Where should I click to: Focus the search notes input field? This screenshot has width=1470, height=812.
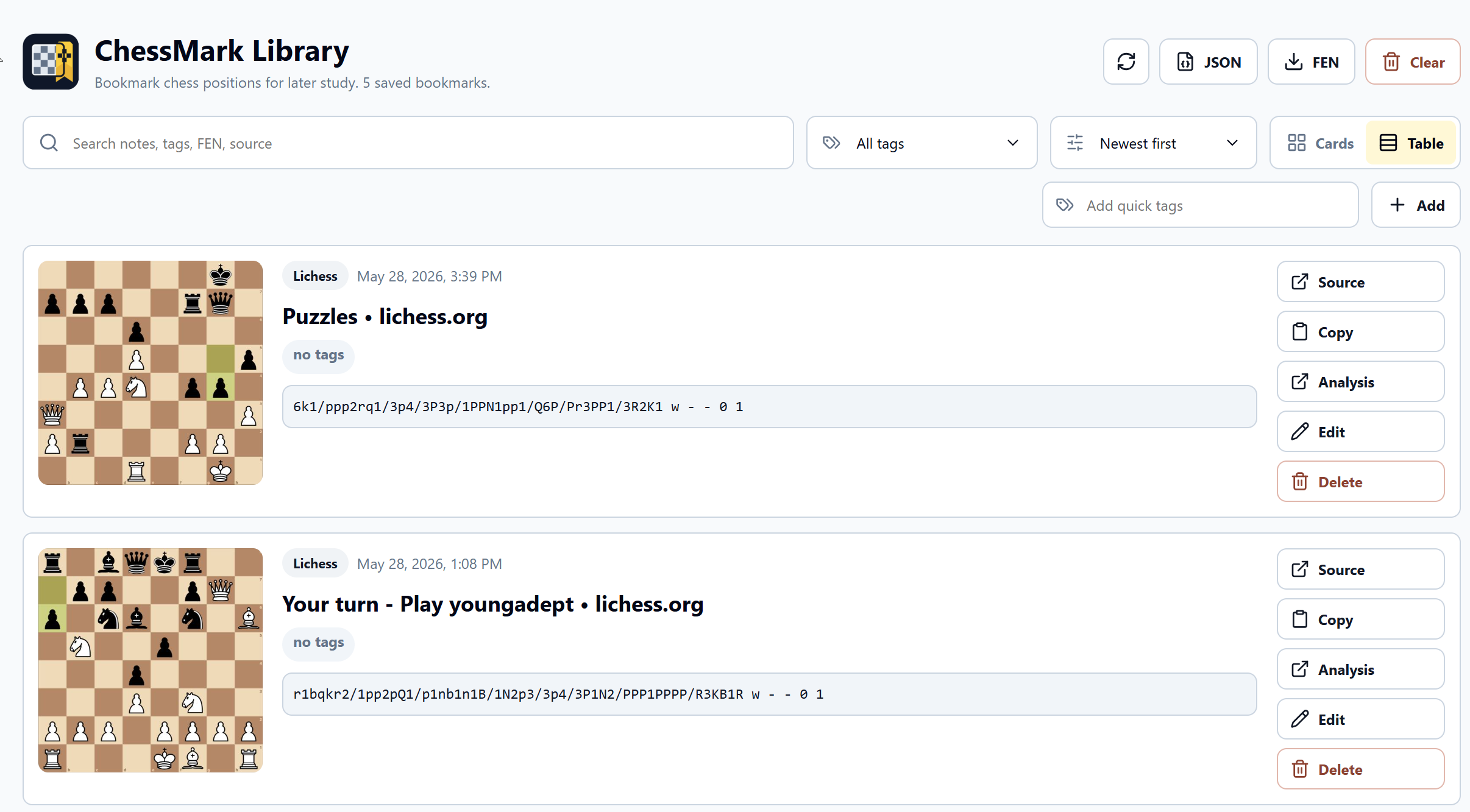408,143
